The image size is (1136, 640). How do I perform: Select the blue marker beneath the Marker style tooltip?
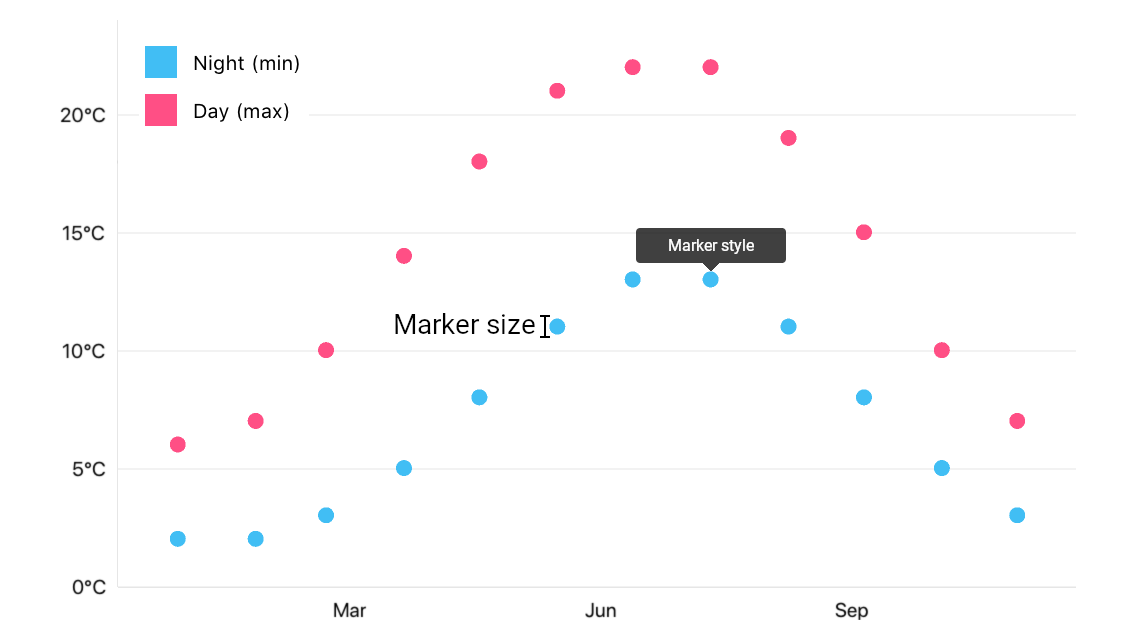pyautogui.click(x=710, y=279)
